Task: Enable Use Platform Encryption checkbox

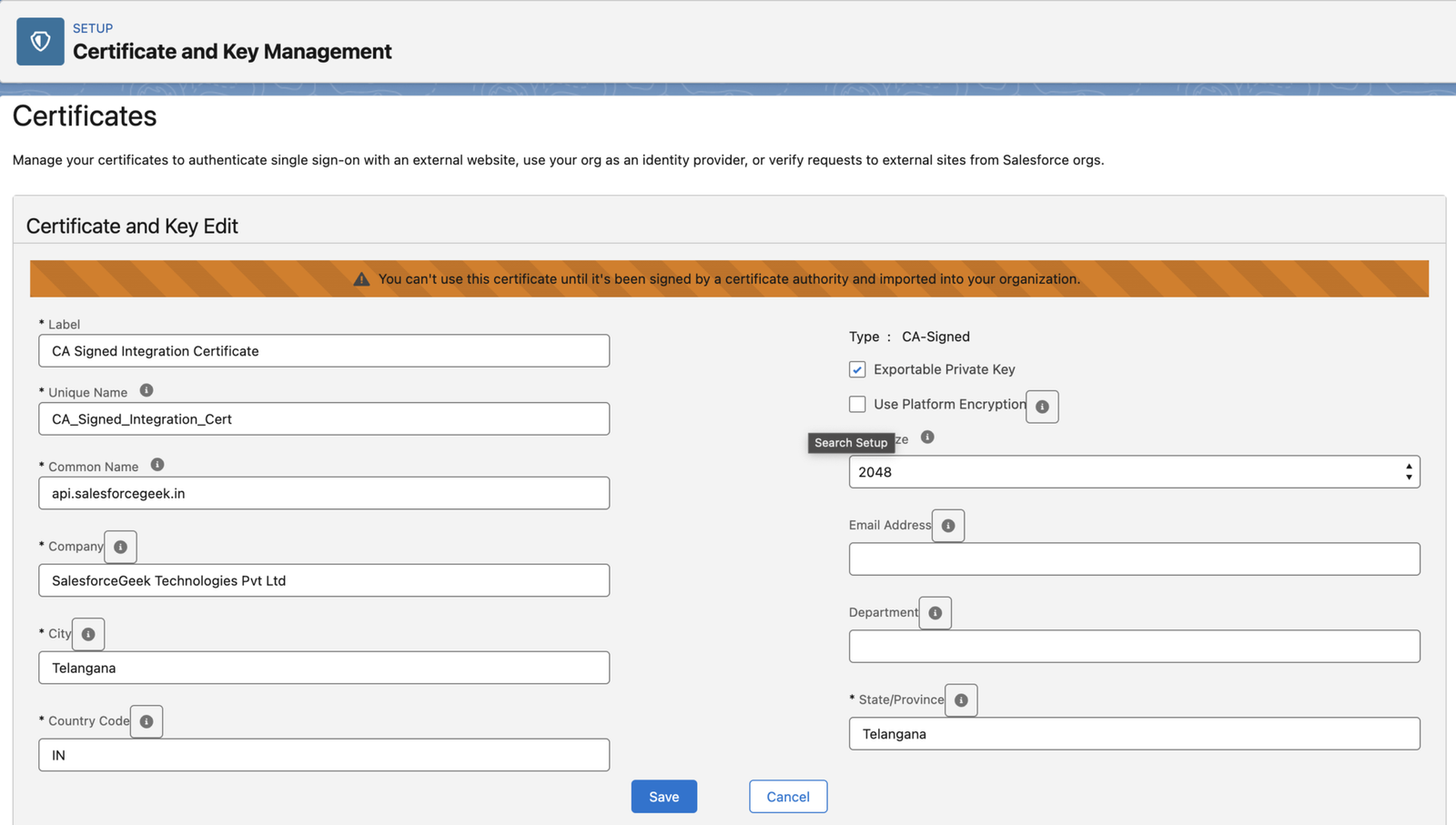Action: [x=857, y=404]
